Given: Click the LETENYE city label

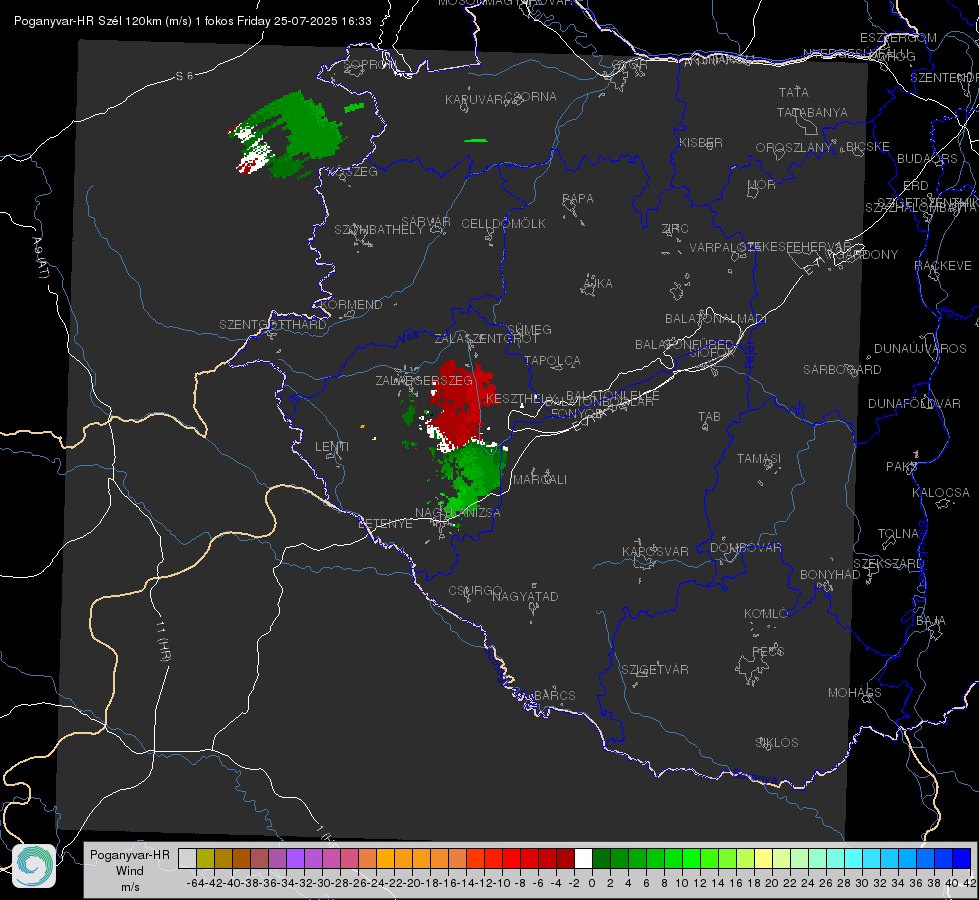Looking at the screenshot, I should [x=385, y=523].
